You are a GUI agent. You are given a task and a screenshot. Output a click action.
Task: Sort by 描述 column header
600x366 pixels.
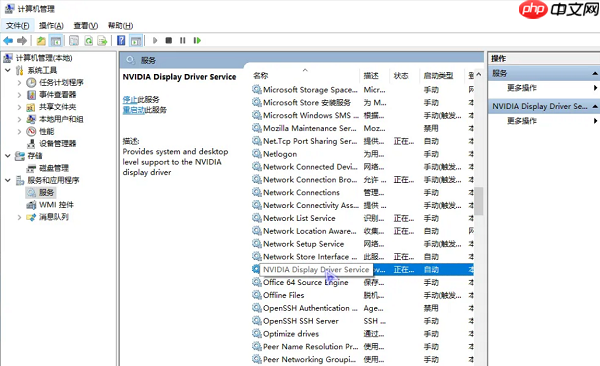[374, 75]
